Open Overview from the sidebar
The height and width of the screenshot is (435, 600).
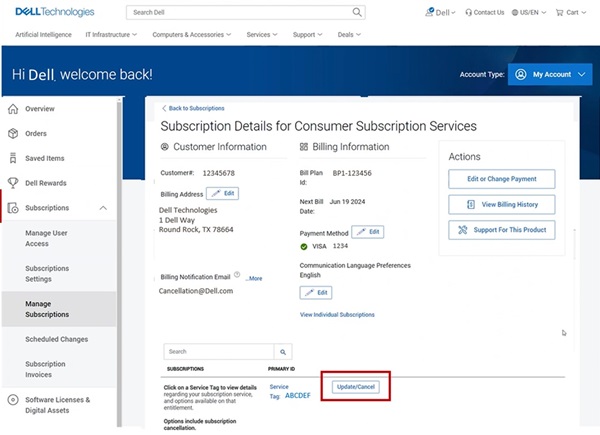[x=40, y=108]
